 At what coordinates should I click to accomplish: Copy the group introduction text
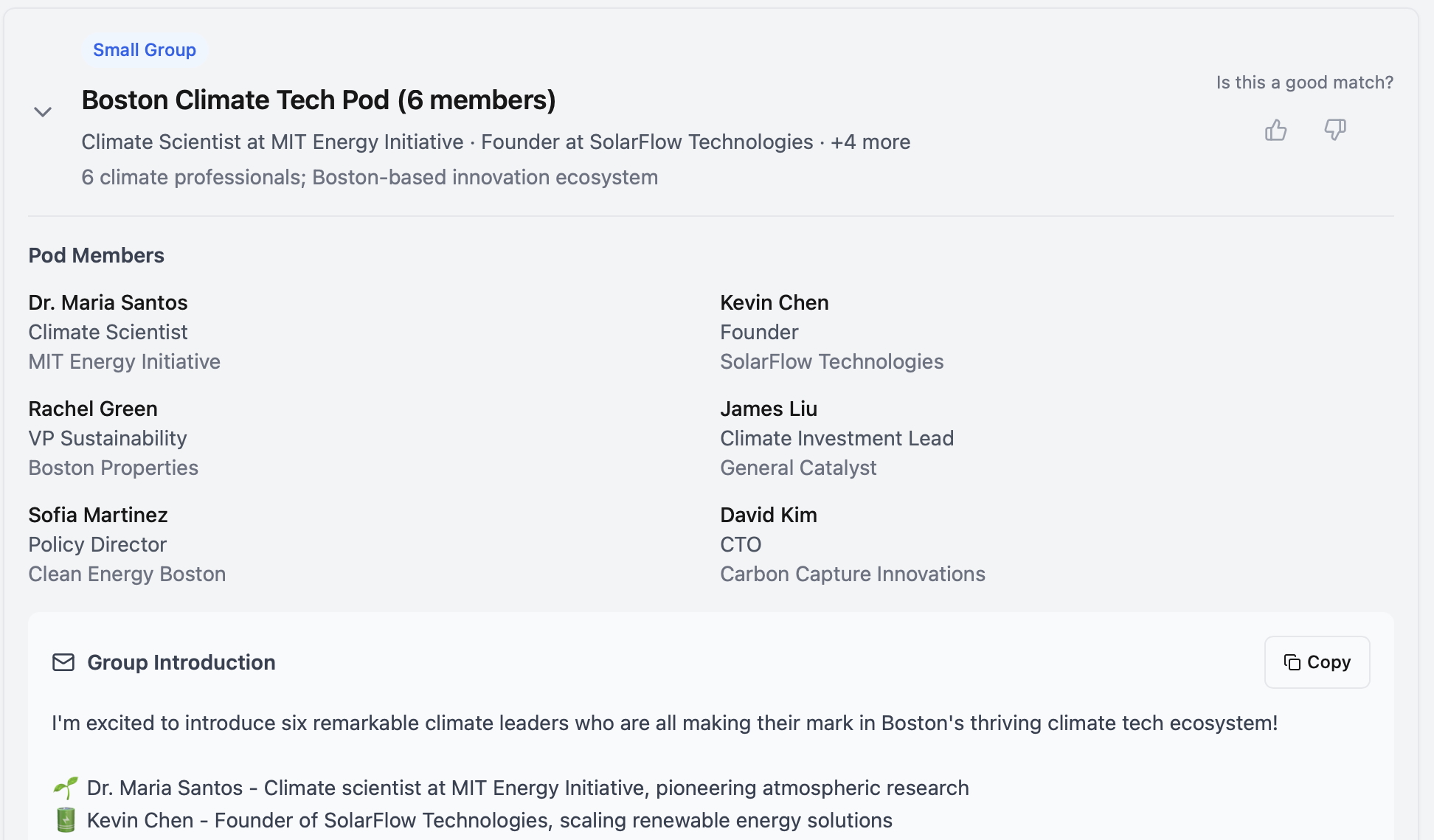click(x=1317, y=662)
